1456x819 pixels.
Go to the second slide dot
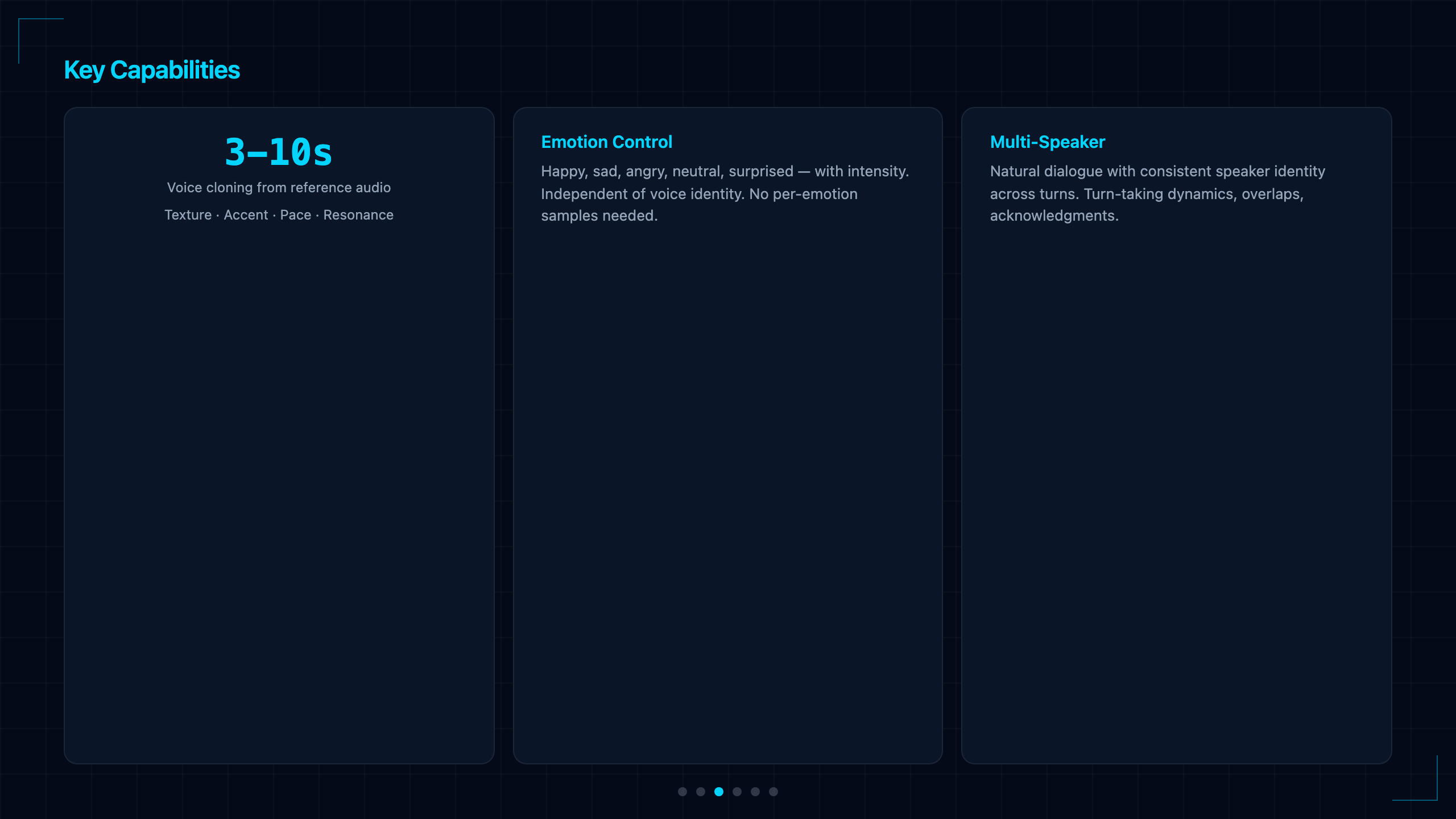(701, 792)
